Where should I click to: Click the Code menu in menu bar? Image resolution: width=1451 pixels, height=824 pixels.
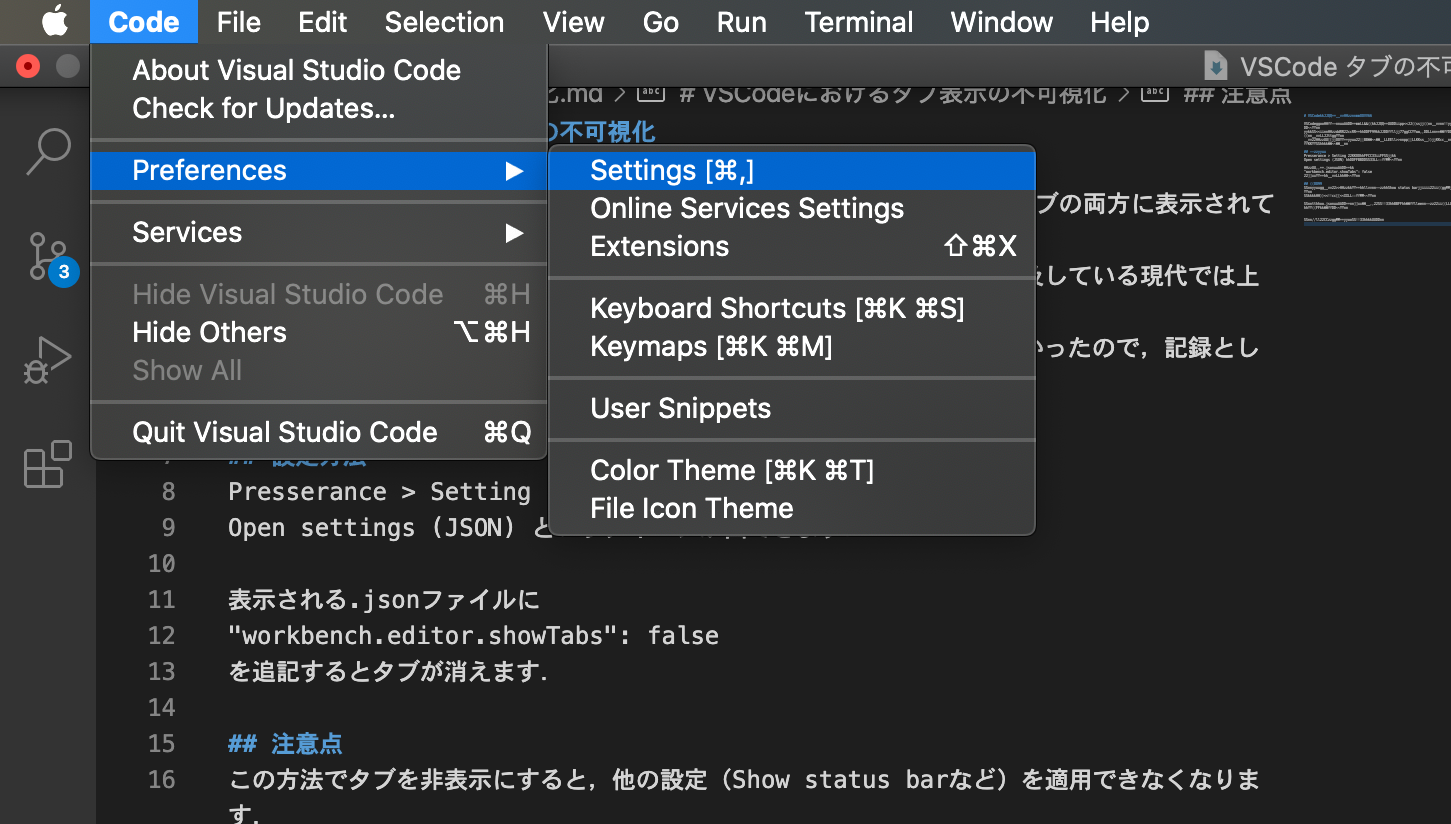click(144, 22)
